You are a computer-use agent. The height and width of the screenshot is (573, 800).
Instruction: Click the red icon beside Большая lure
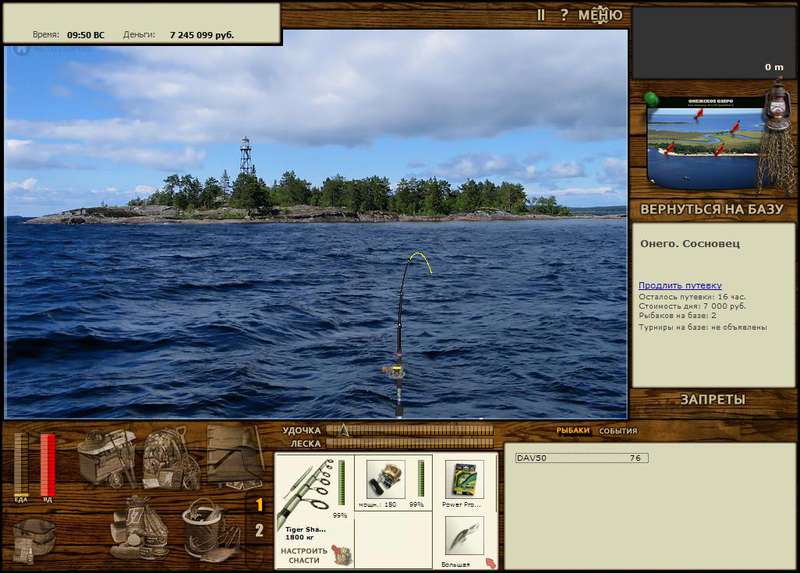click(490, 563)
